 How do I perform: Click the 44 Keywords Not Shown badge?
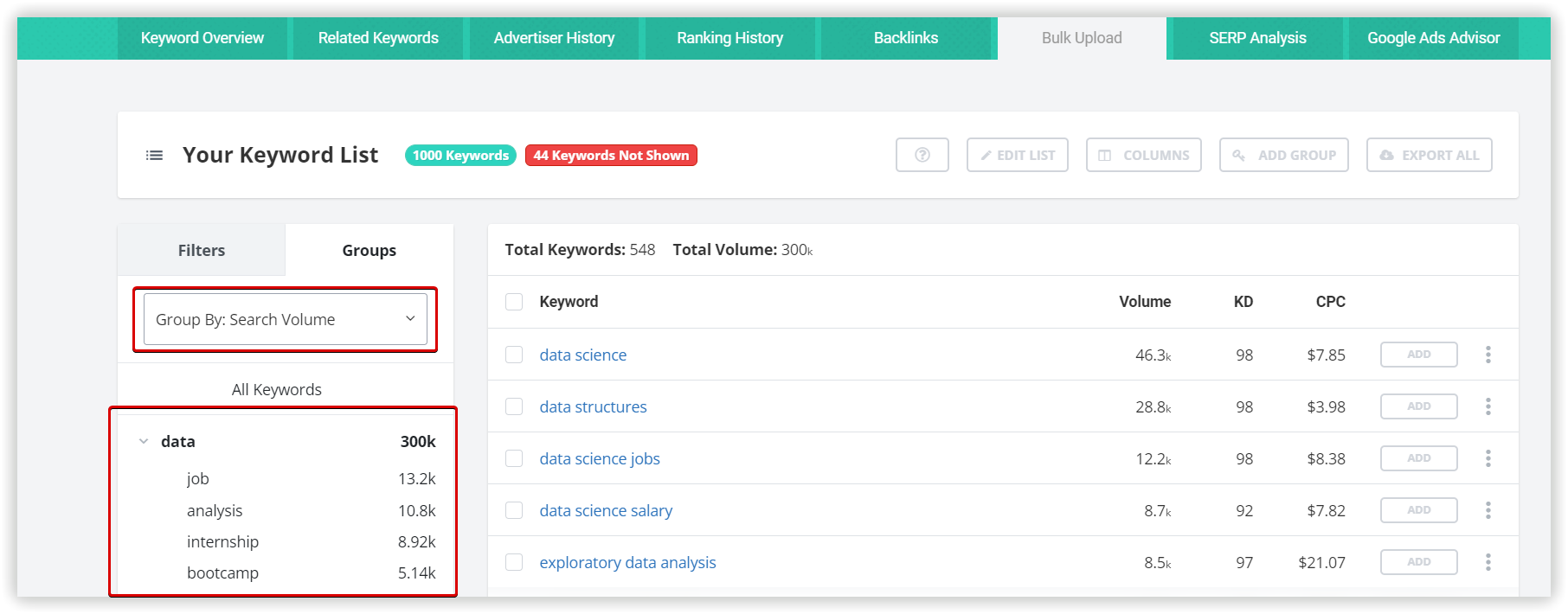611,156
